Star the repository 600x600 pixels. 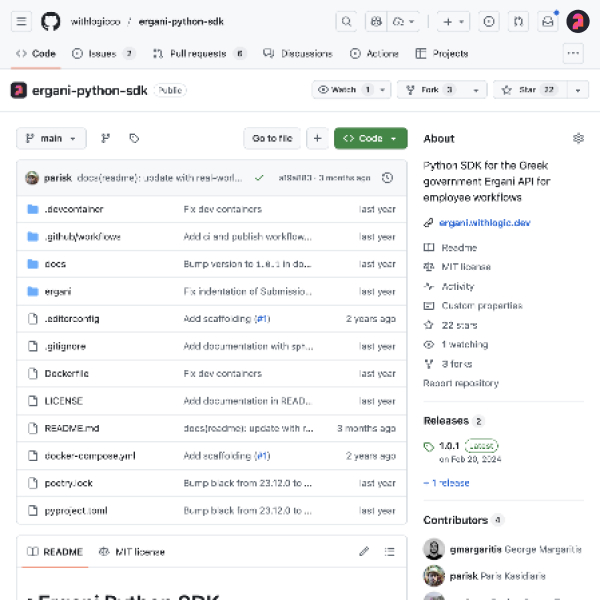coord(530,90)
